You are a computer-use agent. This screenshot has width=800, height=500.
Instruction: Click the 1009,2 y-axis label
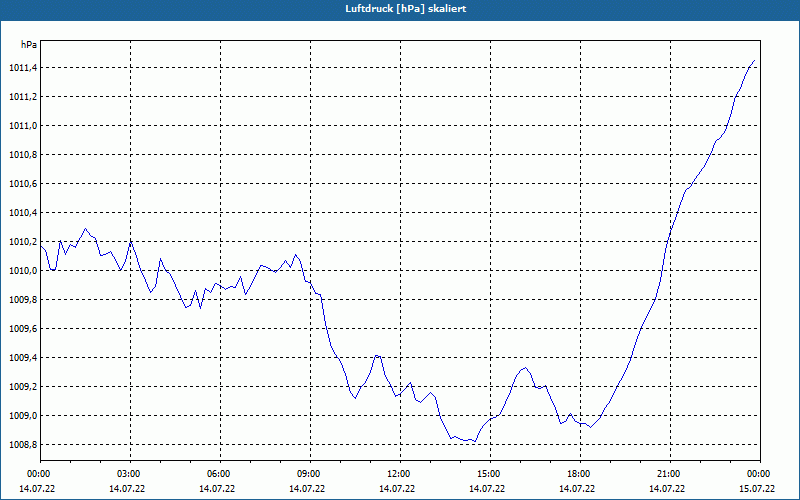22,387
